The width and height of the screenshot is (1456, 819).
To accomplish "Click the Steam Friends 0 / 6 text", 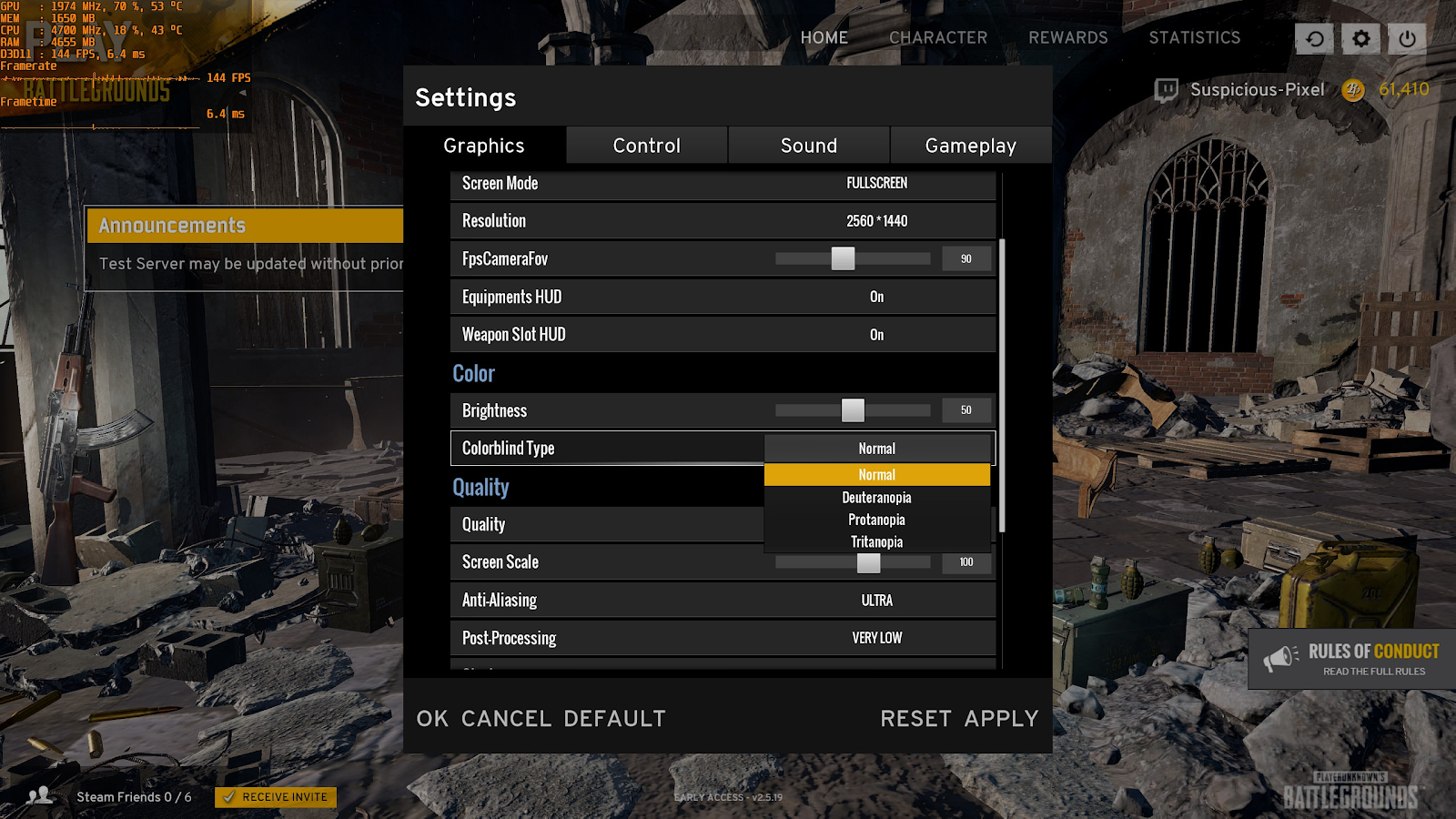I will (x=134, y=797).
